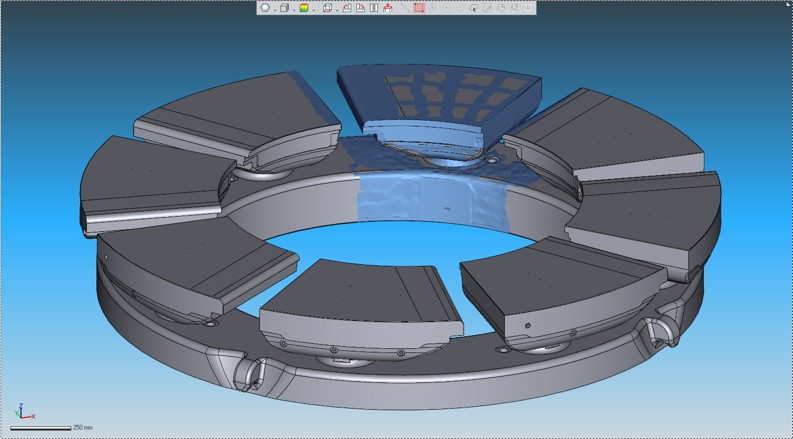Select the diagonal line tool icon
Viewport: 793px width, 439px height.
coord(406,8)
